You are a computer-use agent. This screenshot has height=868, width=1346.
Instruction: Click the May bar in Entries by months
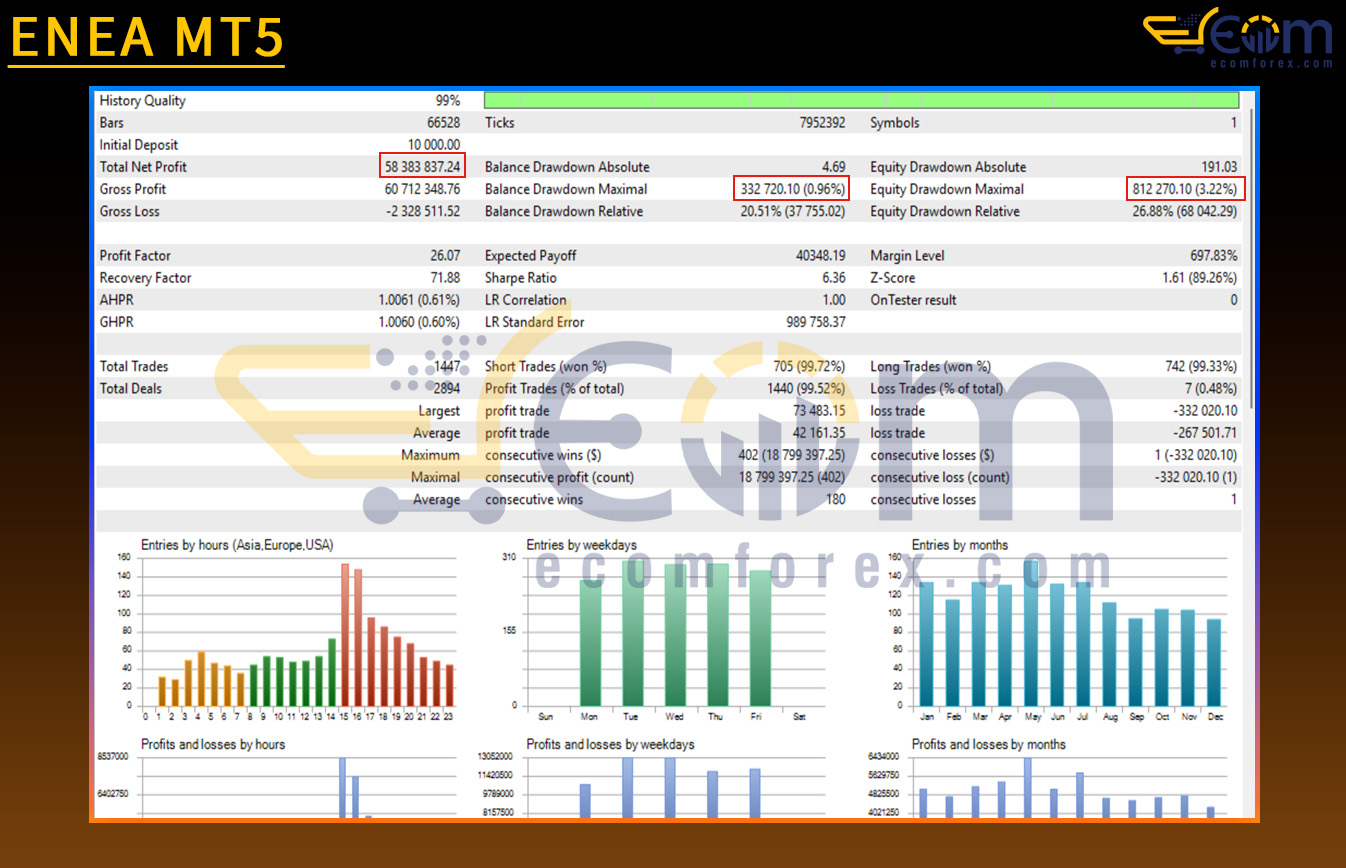click(x=1031, y=633)
